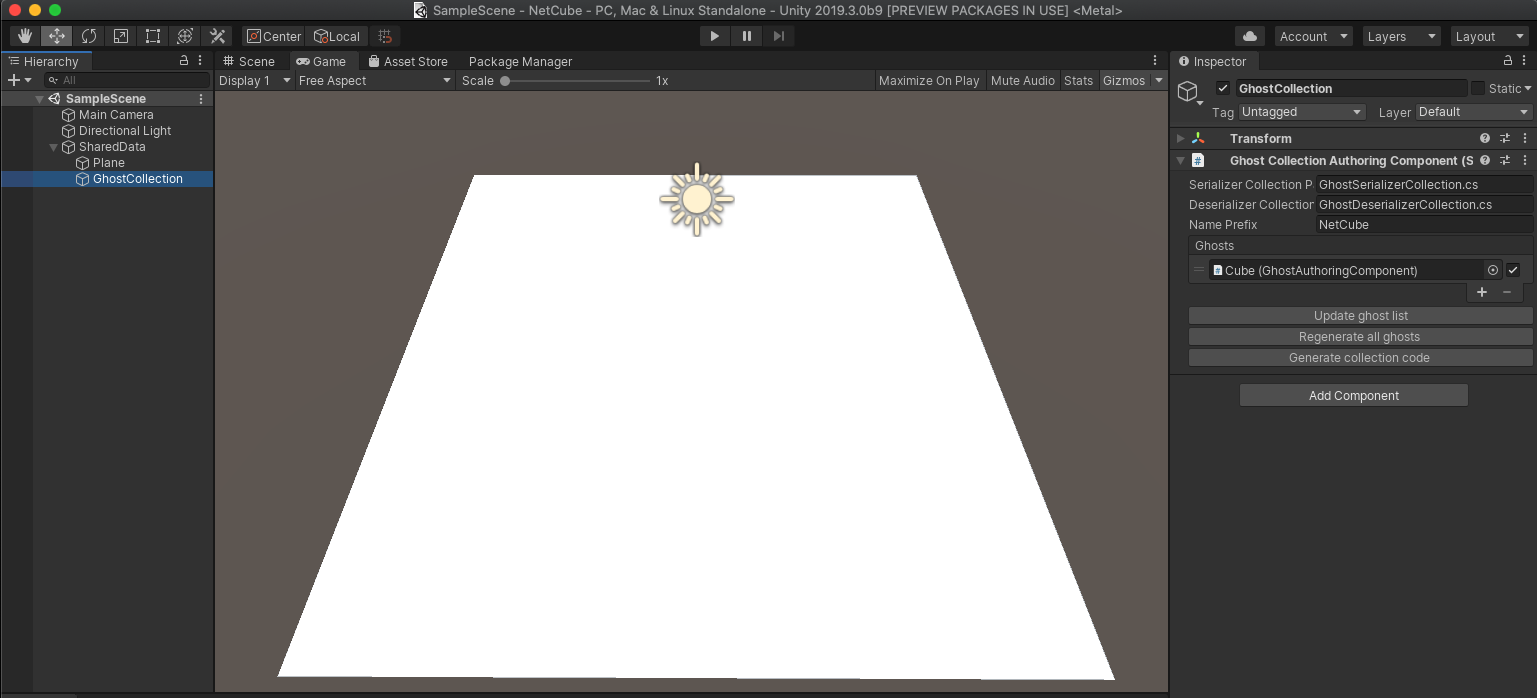The image size is (1537, 698).
Task: Enable the Static checkbox
Action: (1477, 88)
